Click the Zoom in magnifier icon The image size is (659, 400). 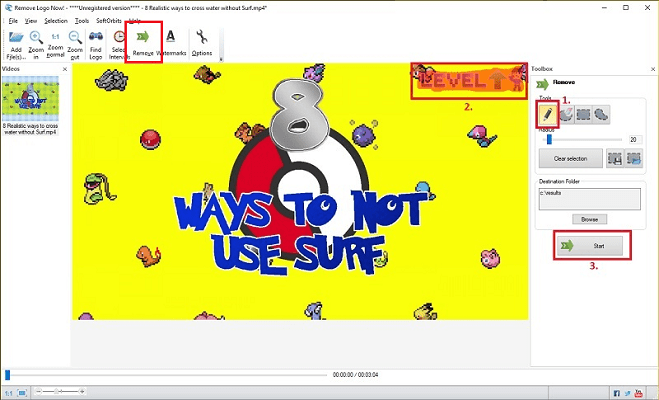[x=36, y=38]
